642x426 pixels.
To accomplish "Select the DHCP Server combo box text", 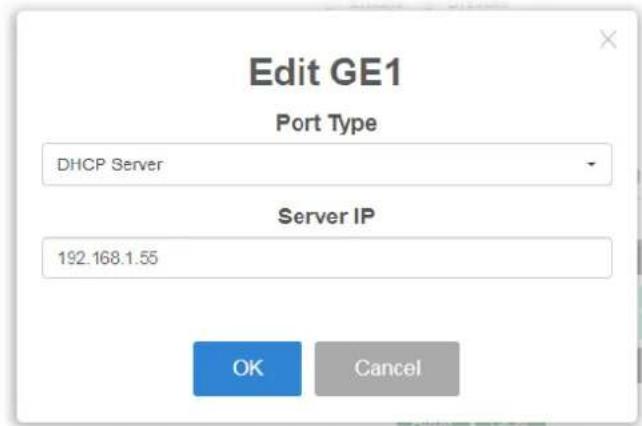I will (110, 165).
